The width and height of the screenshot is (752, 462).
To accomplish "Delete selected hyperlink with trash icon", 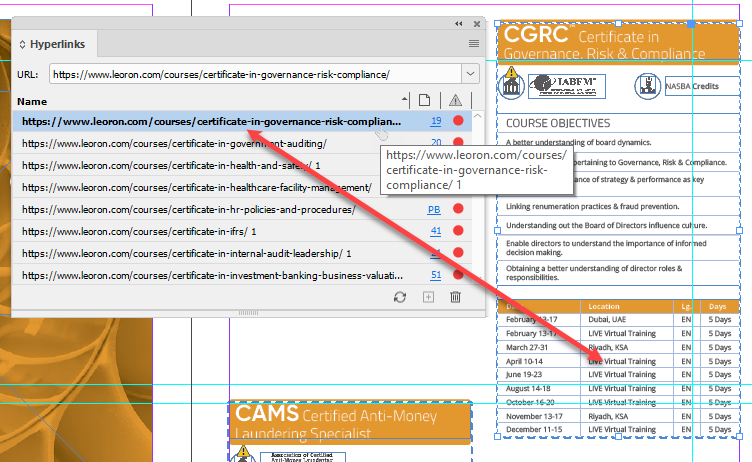I will (456, 297).
